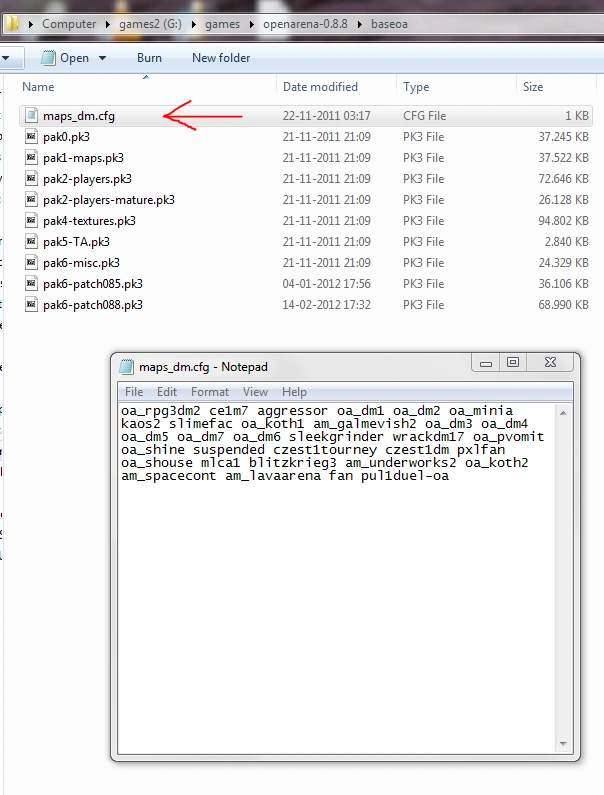Open the Notepad Edit menu

[x=167, y=392]
